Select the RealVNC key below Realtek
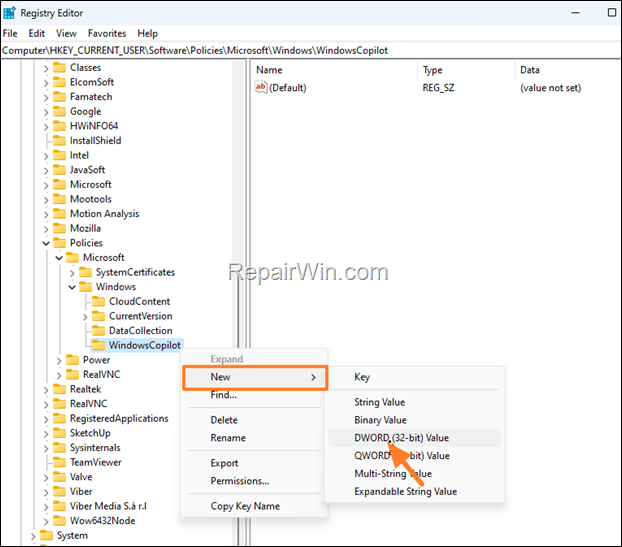 (88, 404)
